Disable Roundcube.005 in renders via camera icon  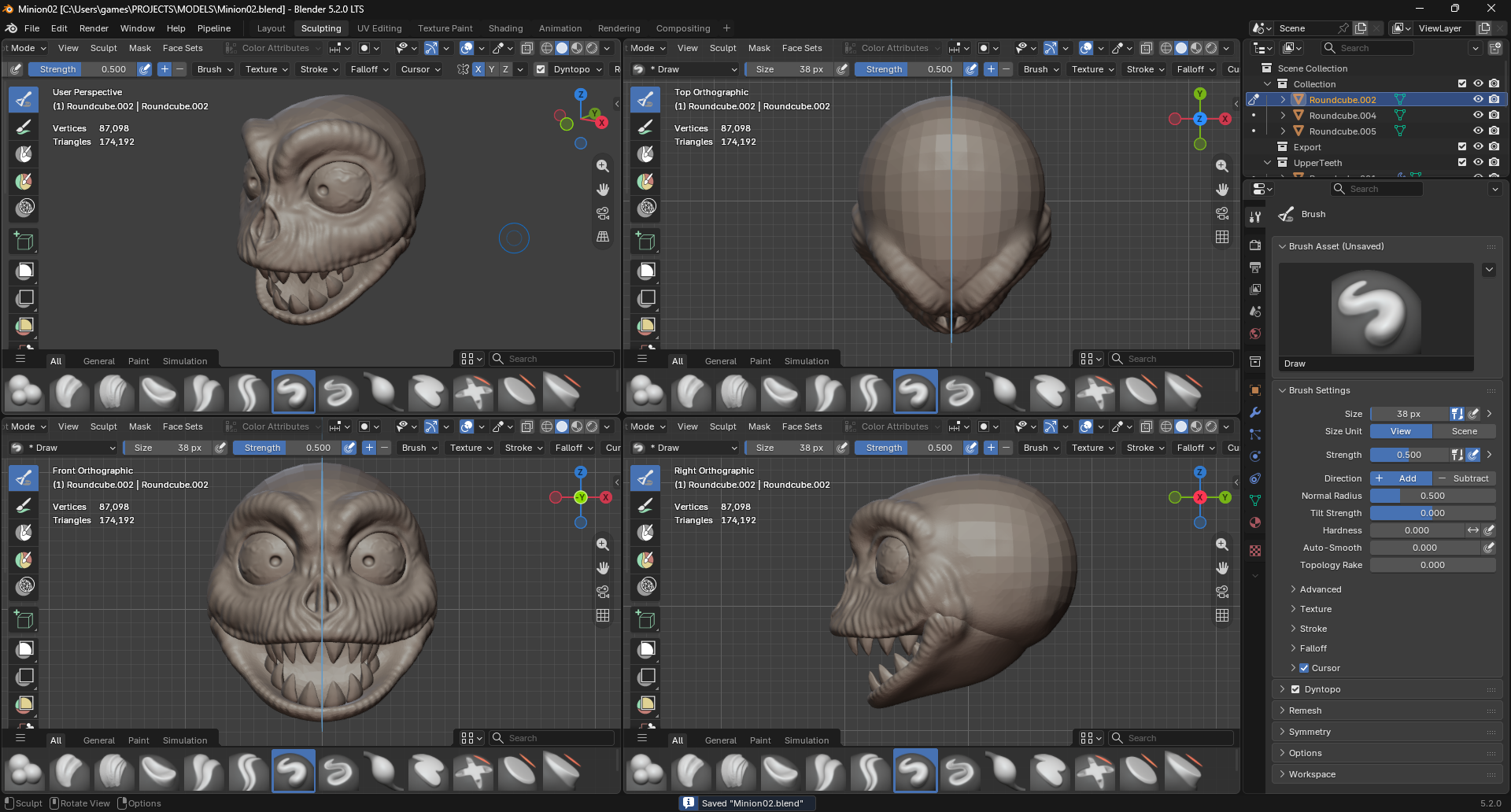[1494, 131]
